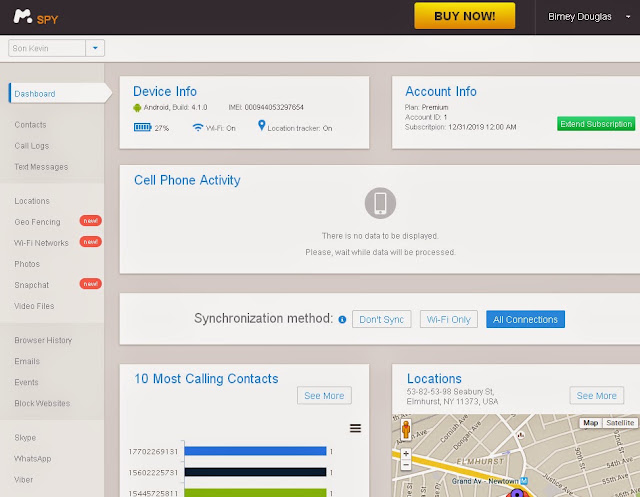This screenshot has width=640, height=497.
Task: Click the green bar for 15445725811
Action: (255, 493)
